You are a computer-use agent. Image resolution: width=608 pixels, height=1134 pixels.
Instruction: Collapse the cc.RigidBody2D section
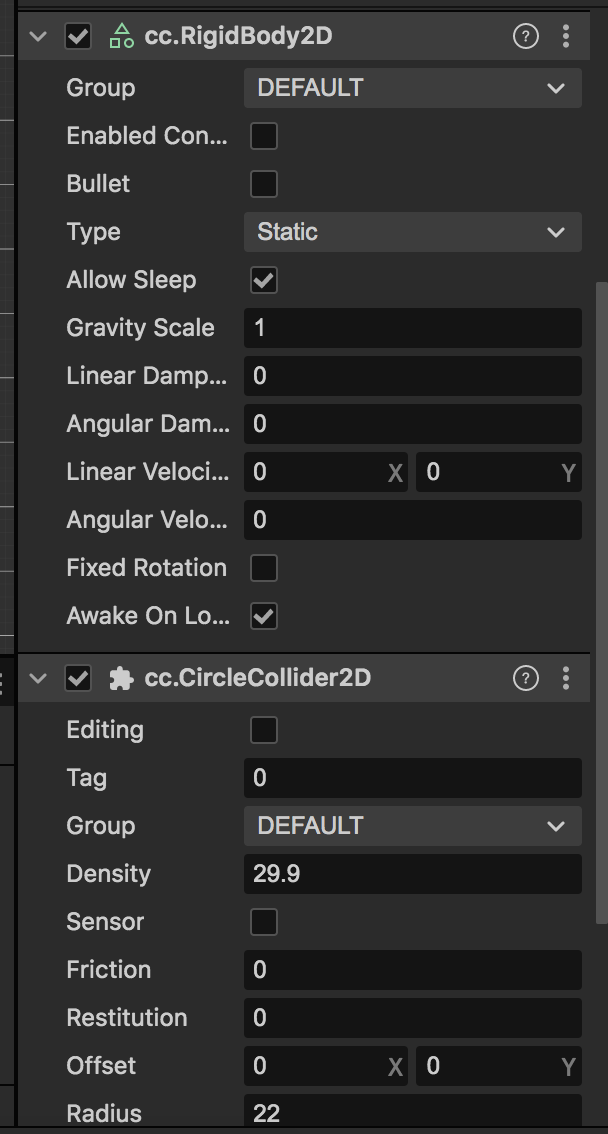(x=38, y=36)
